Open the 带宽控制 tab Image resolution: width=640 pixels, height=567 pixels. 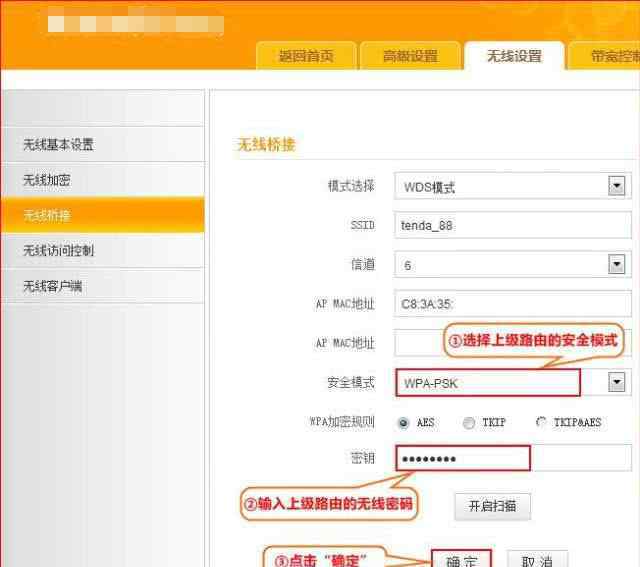(610, 56)
